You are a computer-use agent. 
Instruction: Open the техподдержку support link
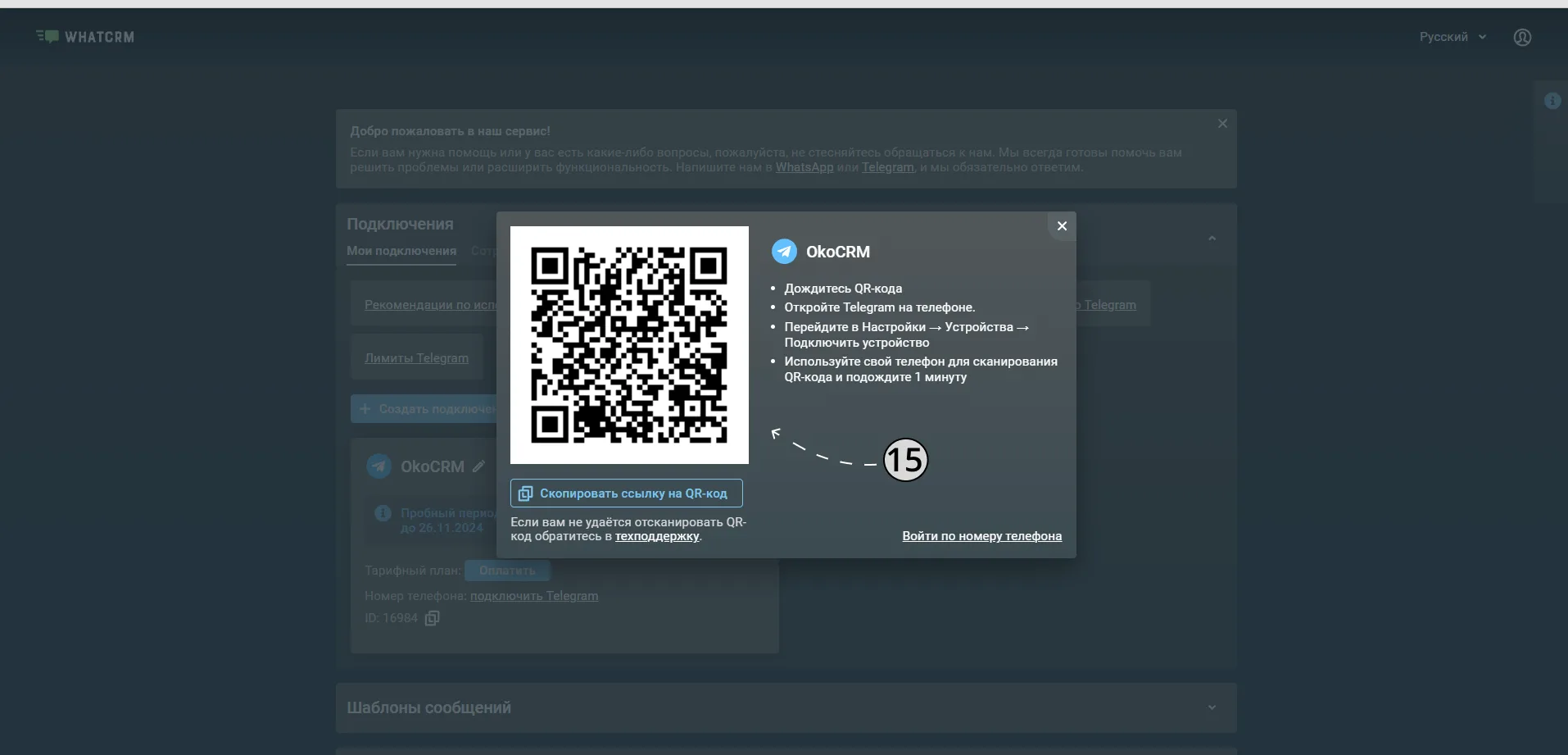tap(657, 536)
